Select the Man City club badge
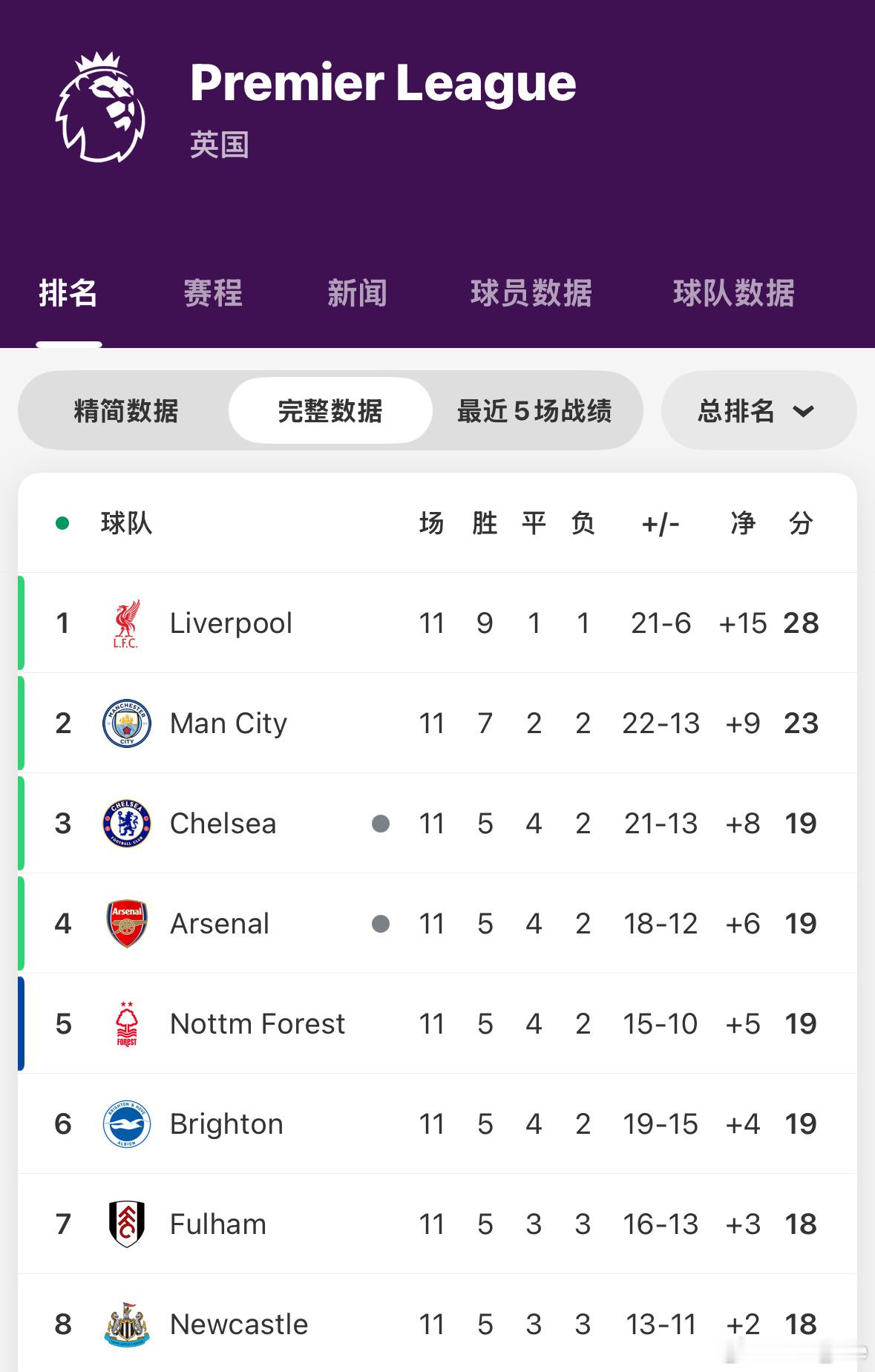The height and width of the screenshot is (1372, 875). click(x=127, y=723)
